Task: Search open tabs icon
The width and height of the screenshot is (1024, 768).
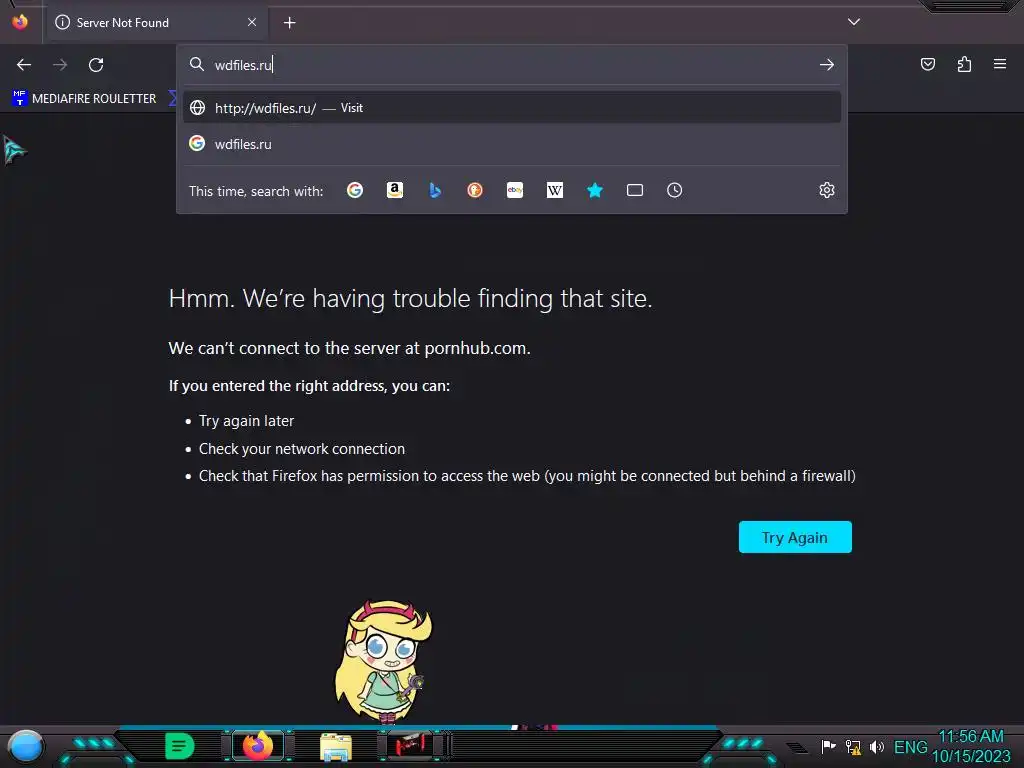Action: click(x=635, y=190)
